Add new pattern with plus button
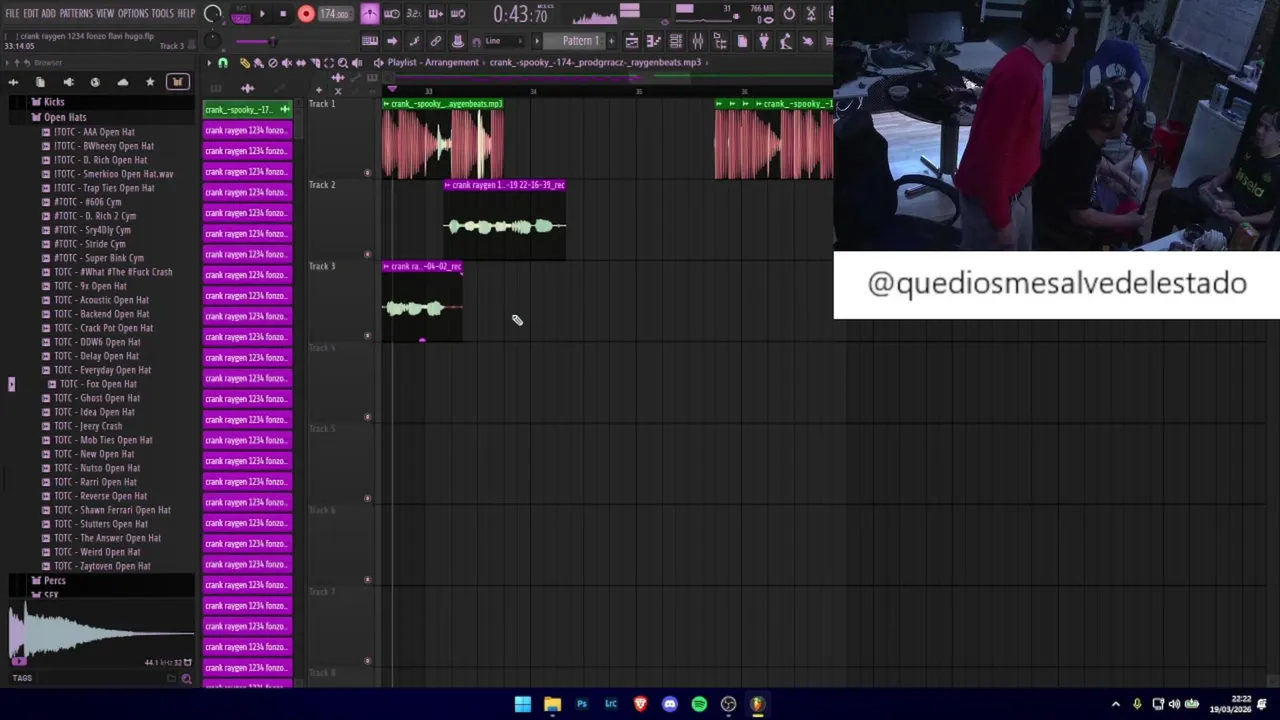Screen dimensions: 1280x720 (x=611, y=41)
